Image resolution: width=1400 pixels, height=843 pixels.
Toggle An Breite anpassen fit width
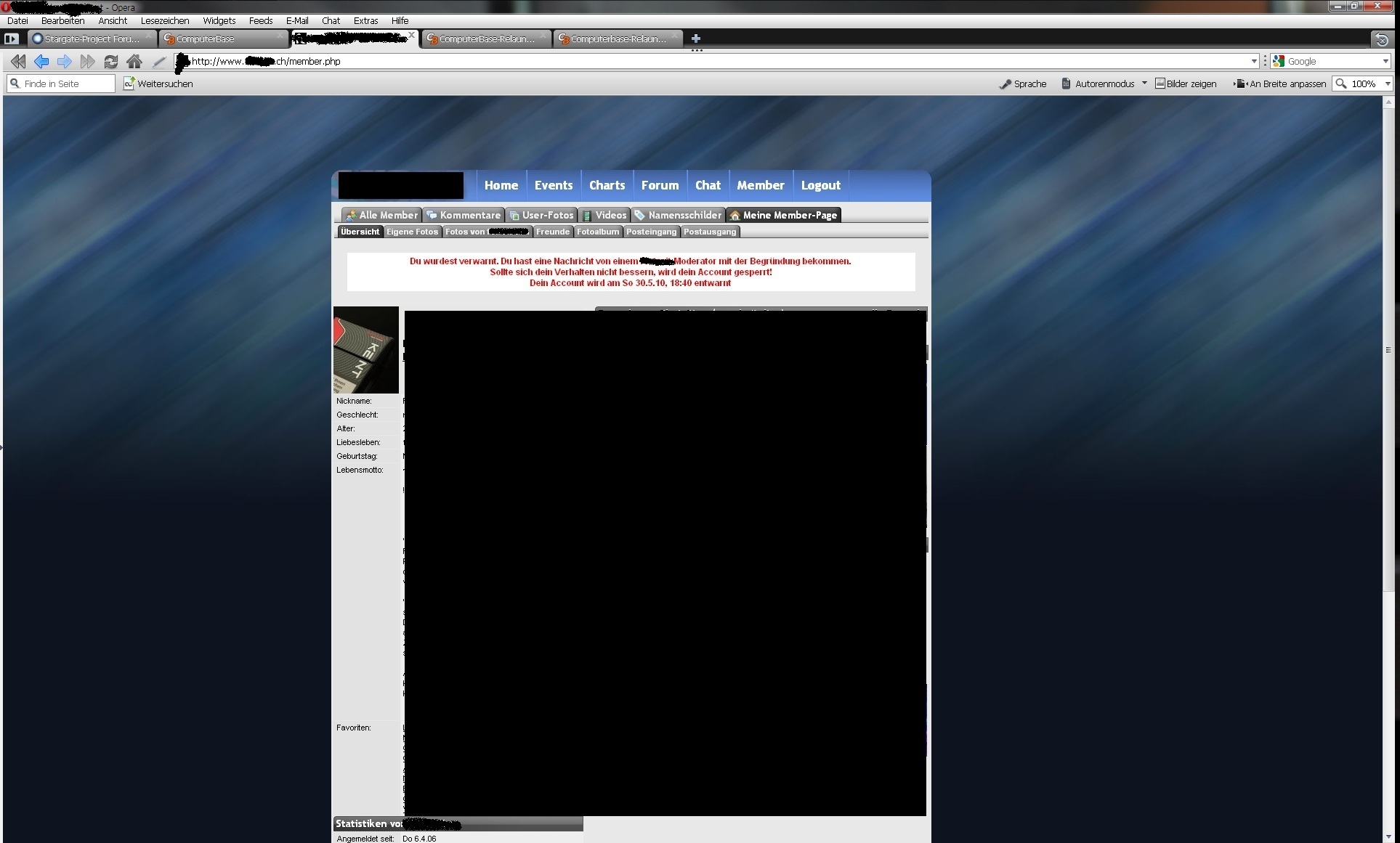pos(1280,84)
